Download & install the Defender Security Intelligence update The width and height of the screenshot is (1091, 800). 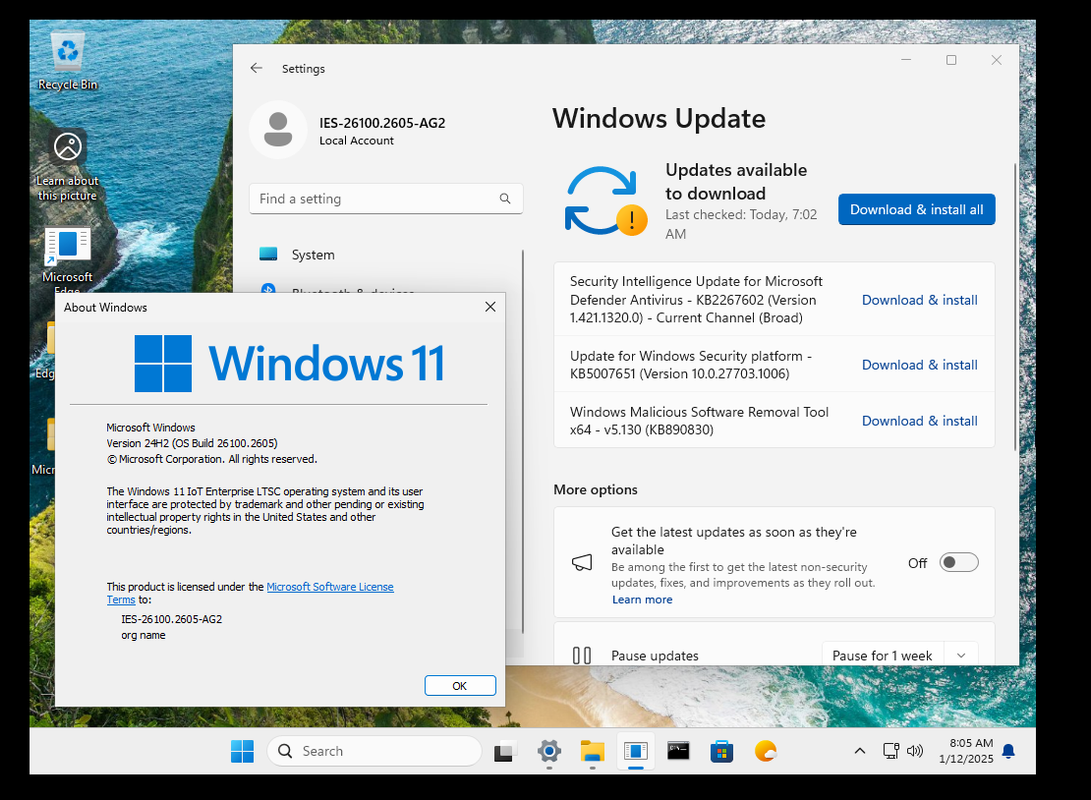pyautogui.click(x=919, y=300)
